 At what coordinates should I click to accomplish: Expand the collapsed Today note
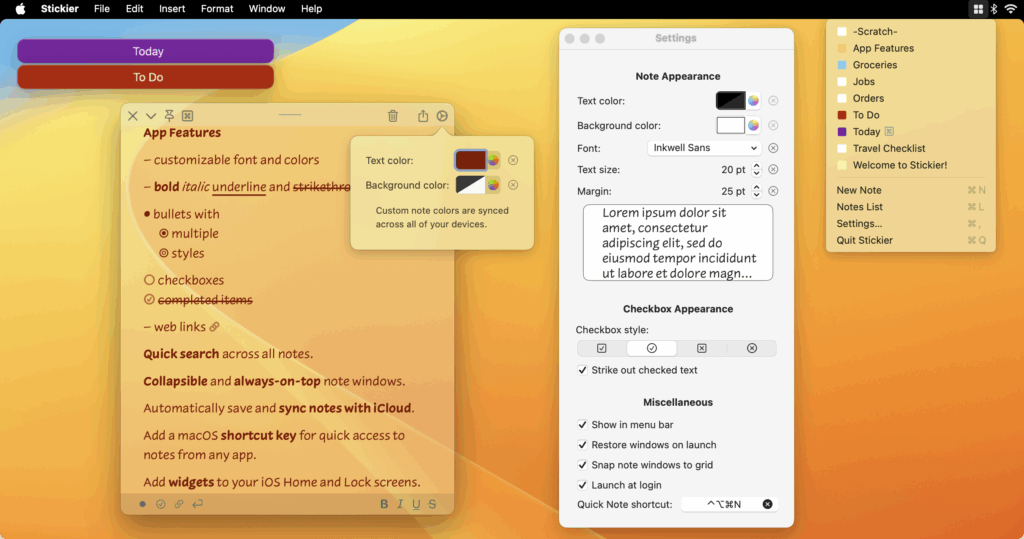pyautogui.click(x=146, y=51)
